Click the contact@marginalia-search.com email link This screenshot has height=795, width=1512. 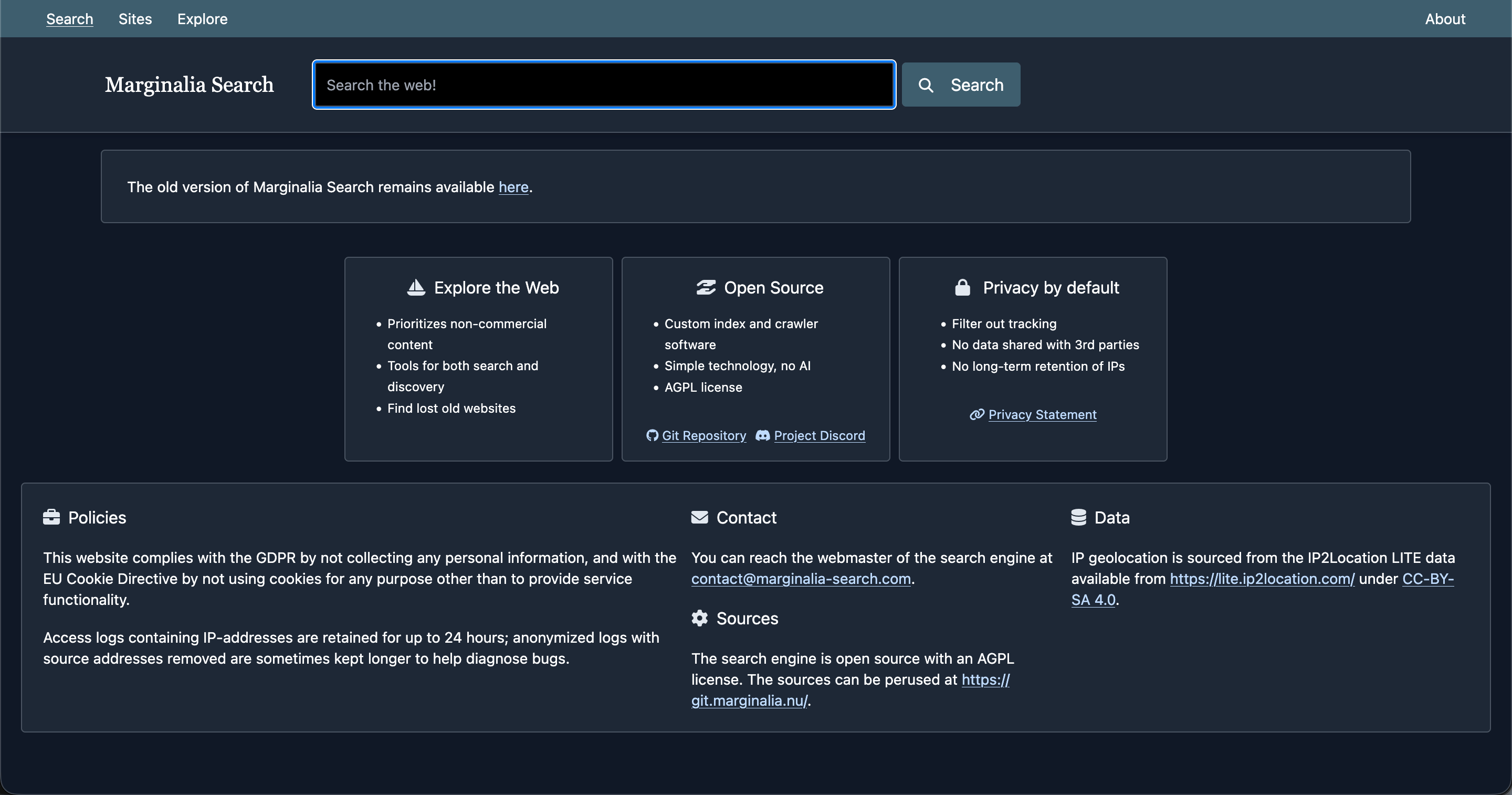801,578
